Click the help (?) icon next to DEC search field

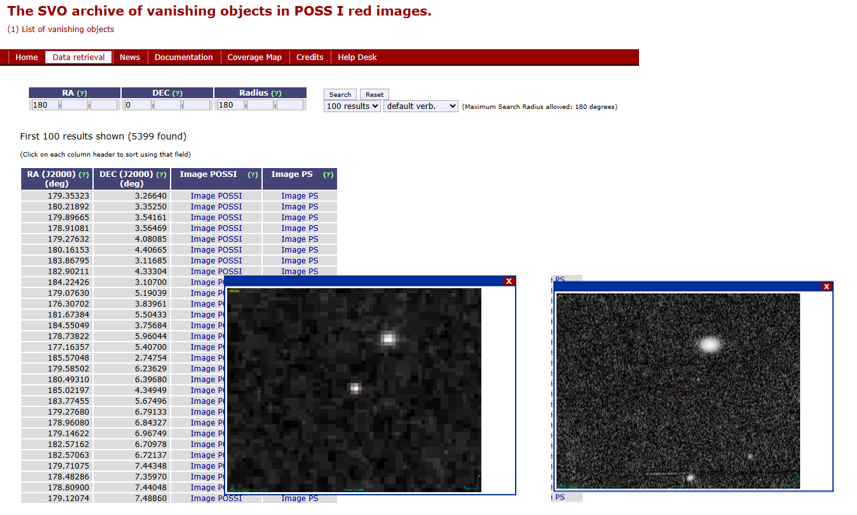[177, 93]
